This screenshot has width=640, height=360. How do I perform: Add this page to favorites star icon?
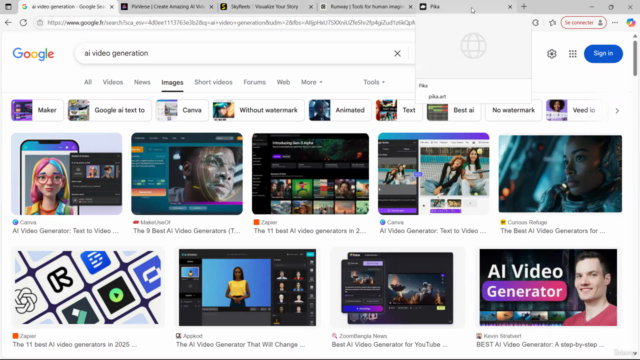point(552,22)
